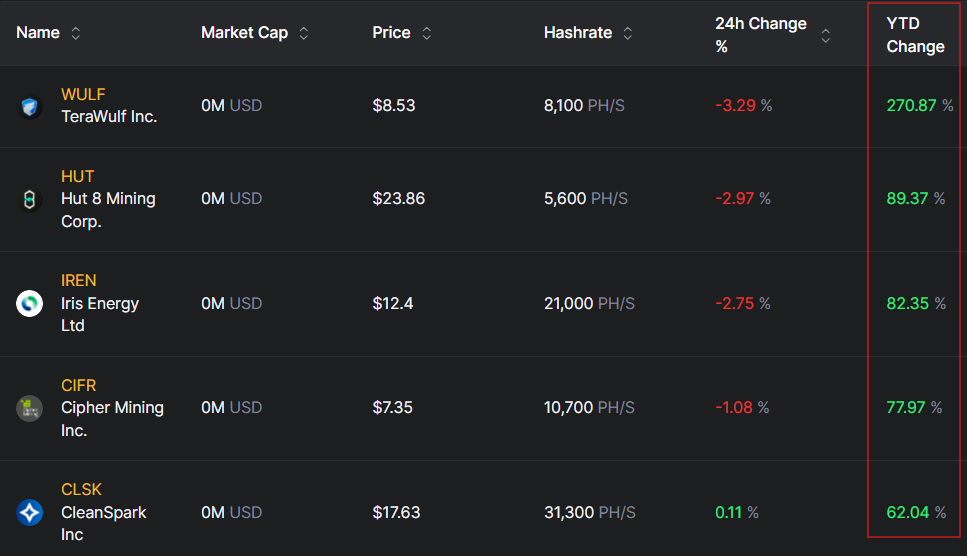Image resolution: width=967 pixels, height=556 pixels.
Task: Click the CleanSpark Inc company name
Action: point(103,523)
